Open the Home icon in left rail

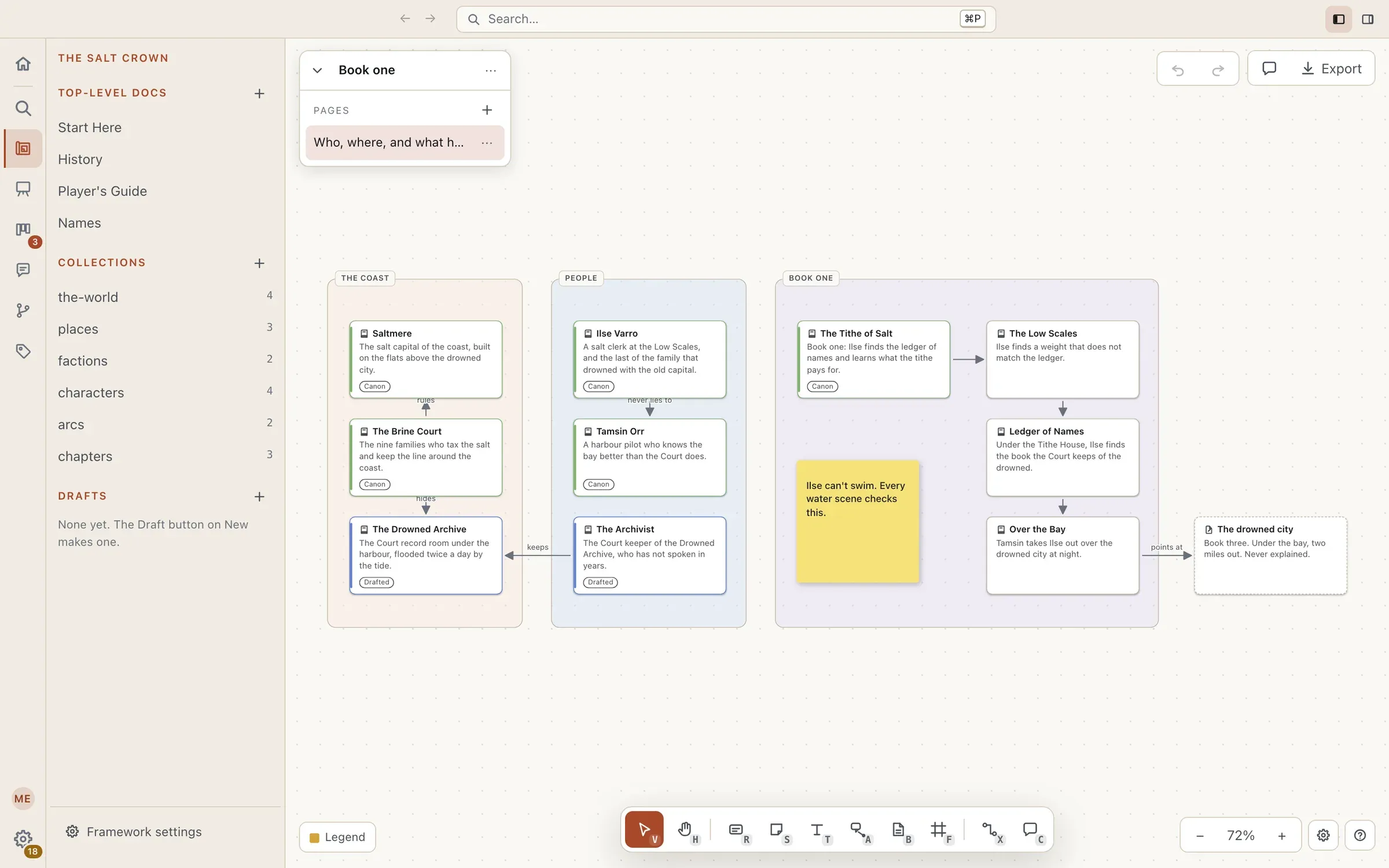coord(23,64)
